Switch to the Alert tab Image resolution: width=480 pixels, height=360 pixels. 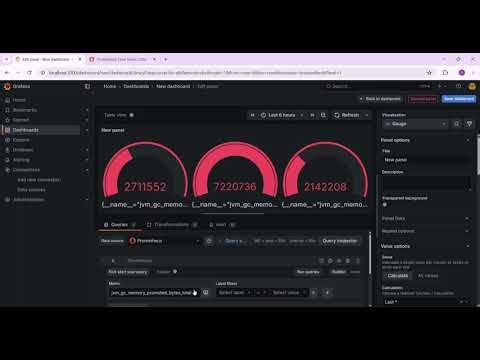pyautogui.click(x=222, y=225)
